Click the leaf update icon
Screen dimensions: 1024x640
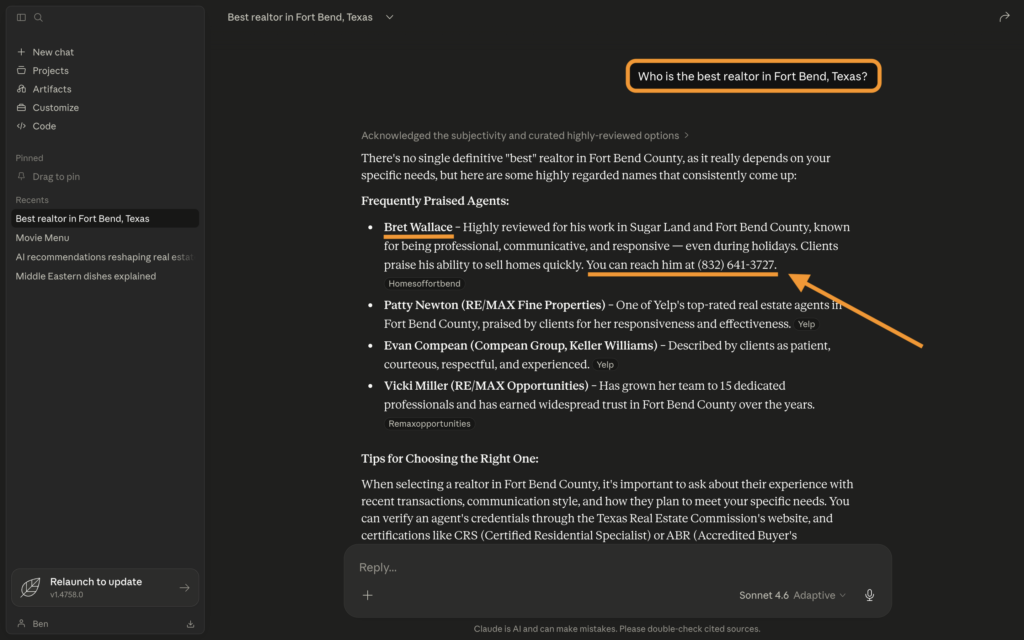[x=30, y=587]
